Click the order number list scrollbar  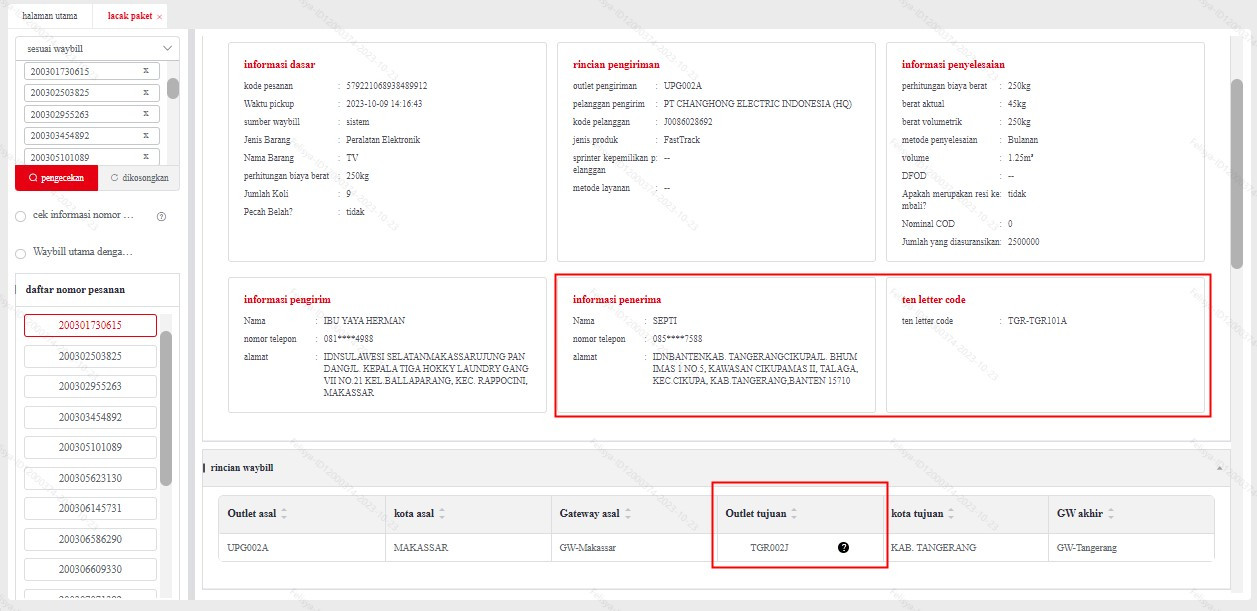pos(167,408)
